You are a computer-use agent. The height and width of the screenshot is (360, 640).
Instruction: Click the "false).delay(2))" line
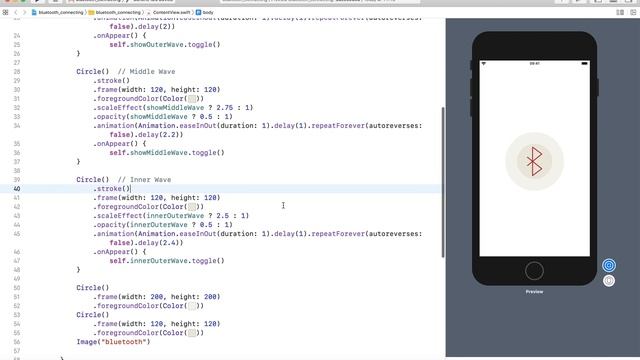(142, 27)
